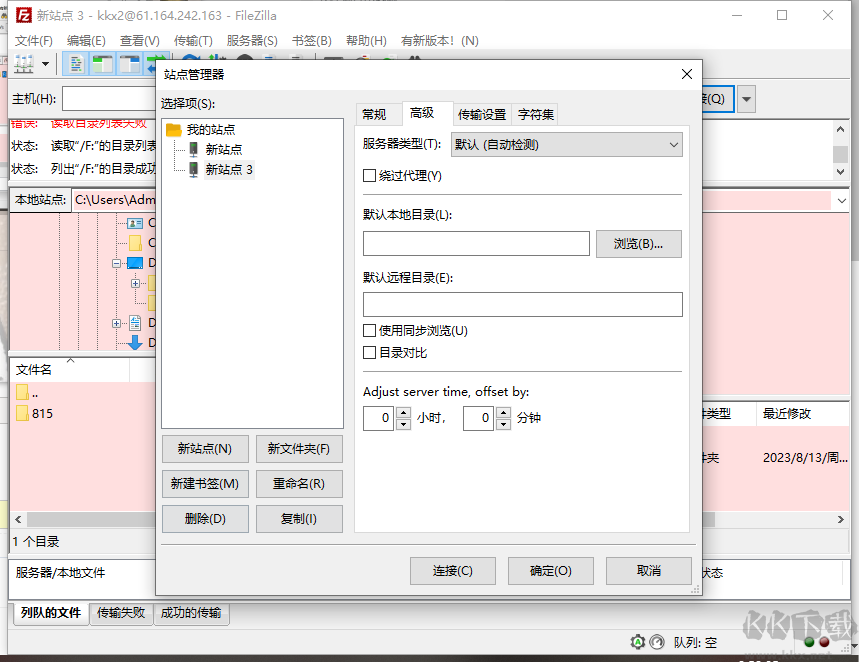The image size is (859, 662).
Task: Click the transfer mode gear icon in status bar
Action: tap(637, 642)
